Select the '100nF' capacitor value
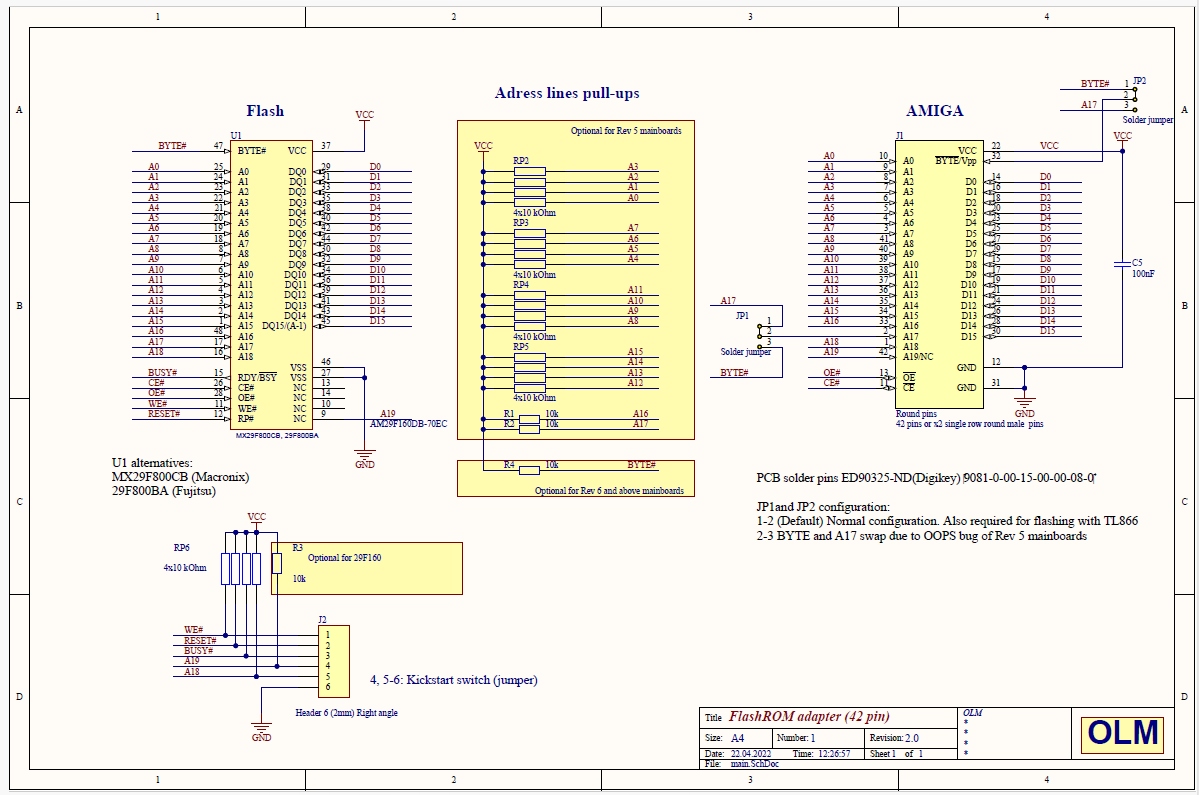The width and height of the screenshot is (1199, 795). (x=1143, y=274)
